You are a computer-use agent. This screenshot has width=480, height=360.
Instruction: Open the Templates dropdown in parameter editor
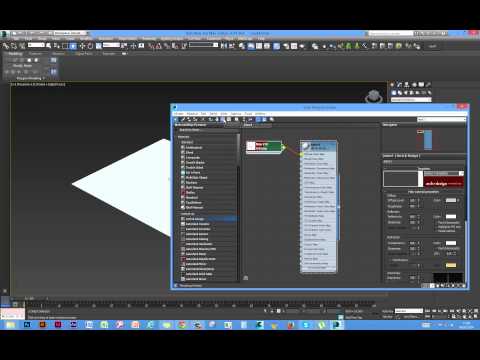click(x=443, y=173)
